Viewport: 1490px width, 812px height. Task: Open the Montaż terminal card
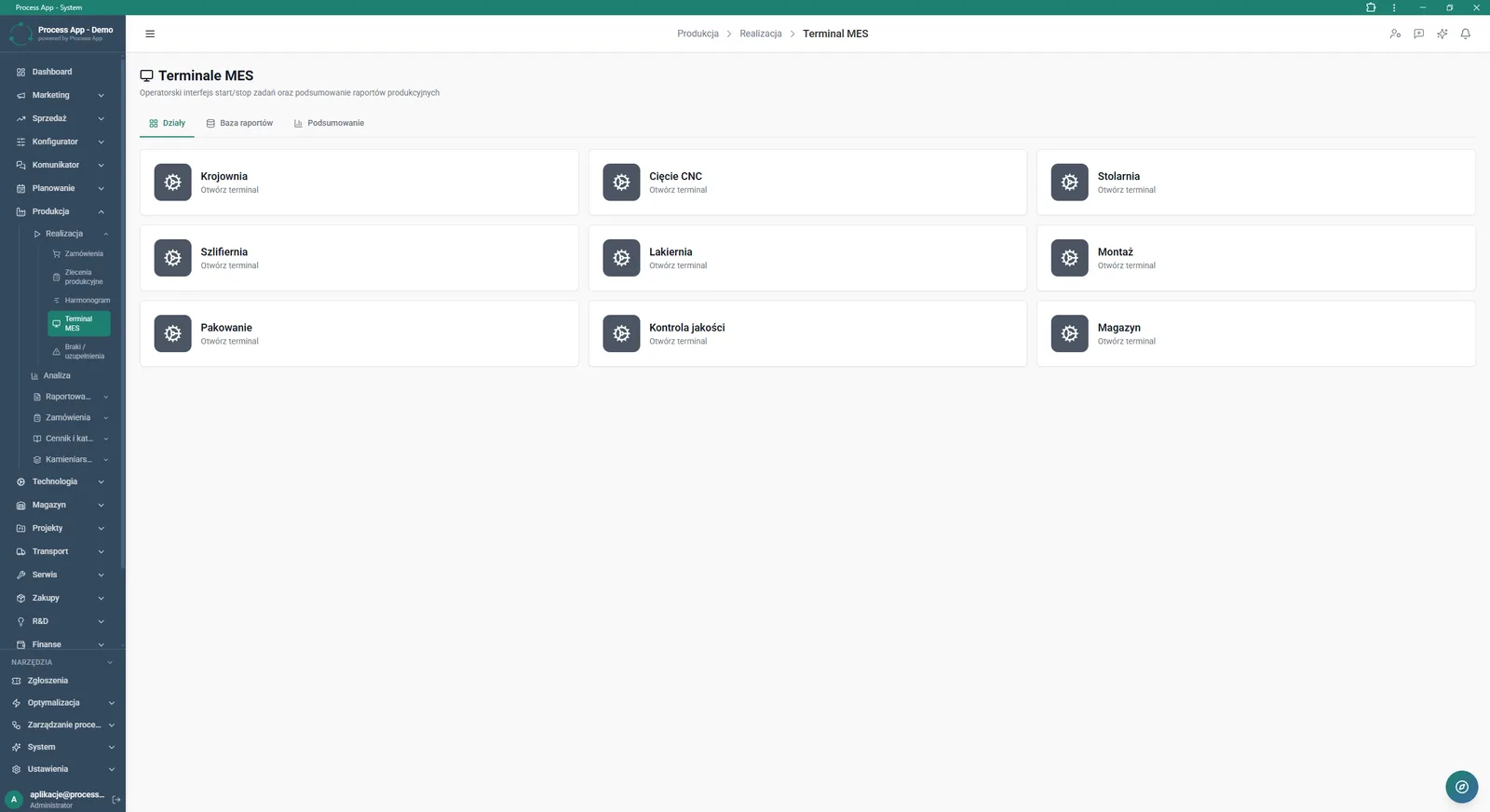tap(1256, 258)
